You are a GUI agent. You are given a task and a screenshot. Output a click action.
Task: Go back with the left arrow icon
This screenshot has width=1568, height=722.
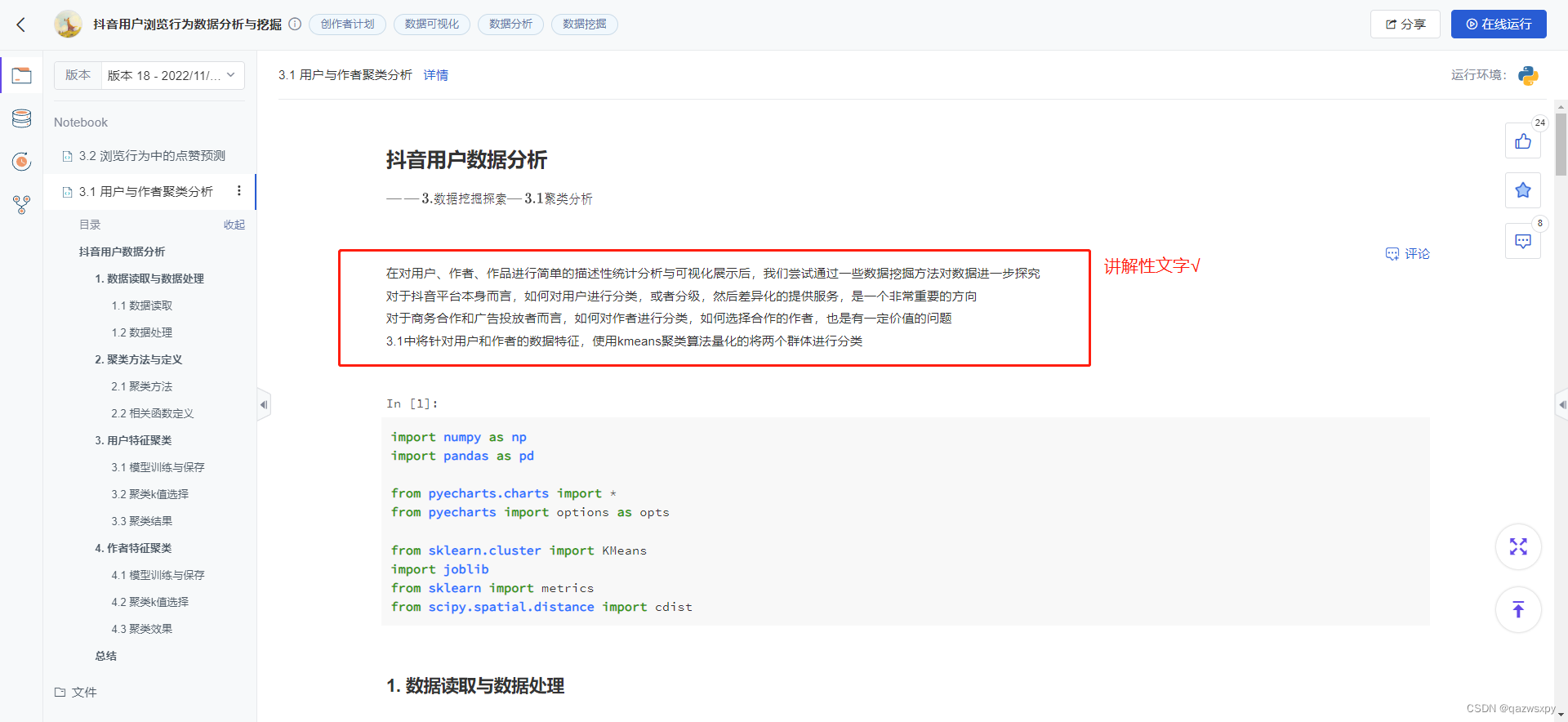tap(21, 25)
